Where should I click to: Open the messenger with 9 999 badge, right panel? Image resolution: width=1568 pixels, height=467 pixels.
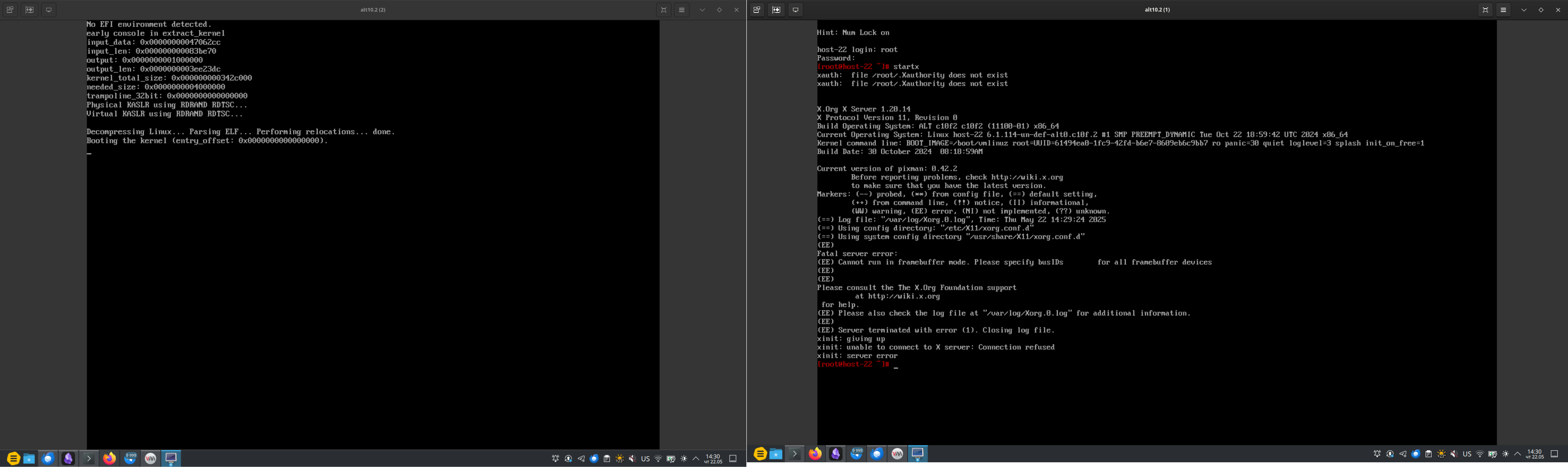856,454
